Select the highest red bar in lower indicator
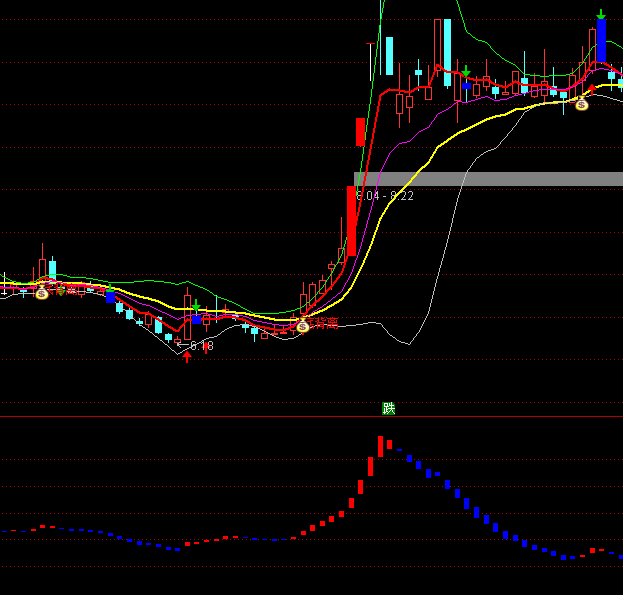 pyautogui.click(x=380, y=446)
